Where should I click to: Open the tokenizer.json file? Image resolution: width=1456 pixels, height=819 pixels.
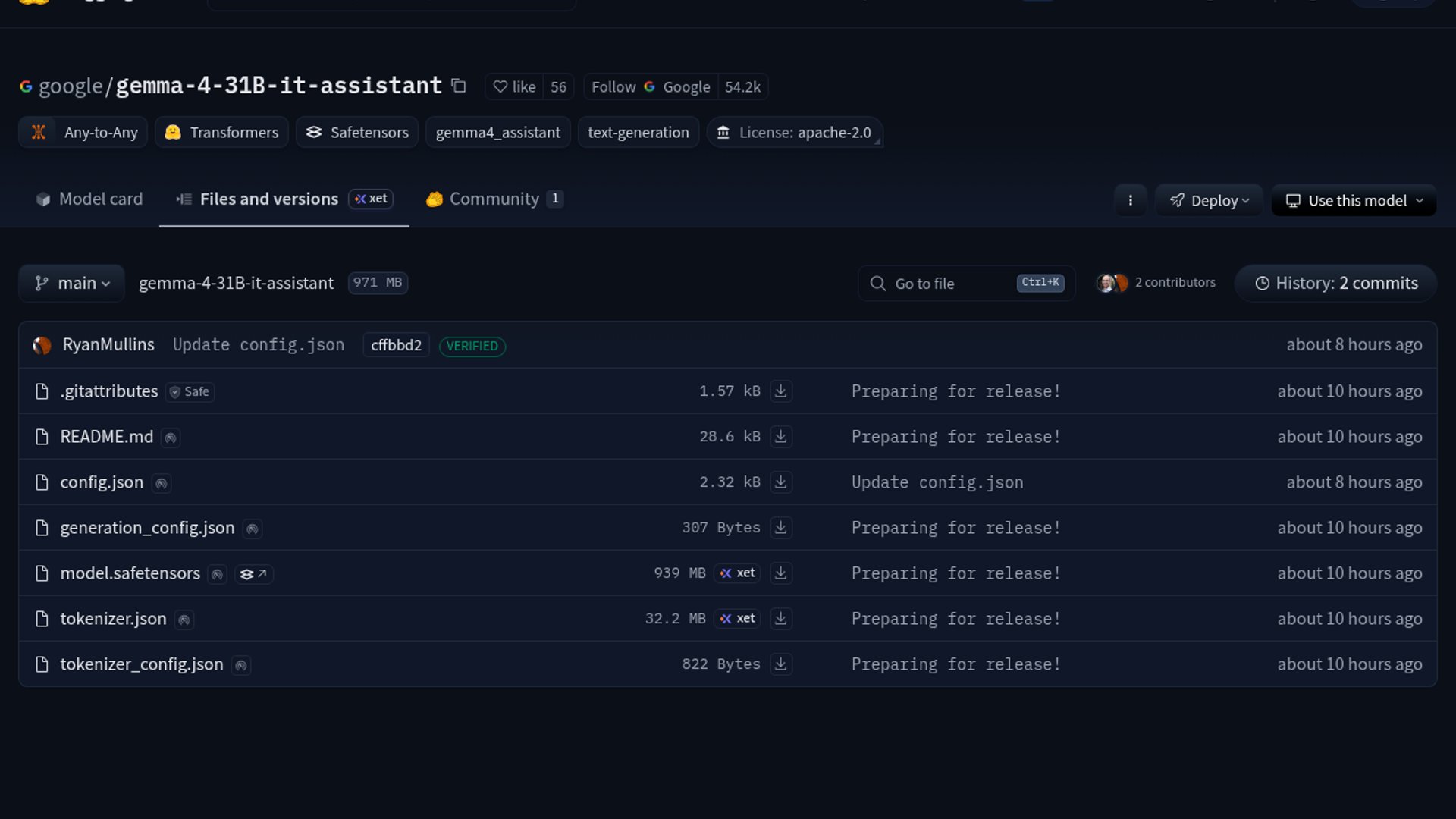coord(114,619)
